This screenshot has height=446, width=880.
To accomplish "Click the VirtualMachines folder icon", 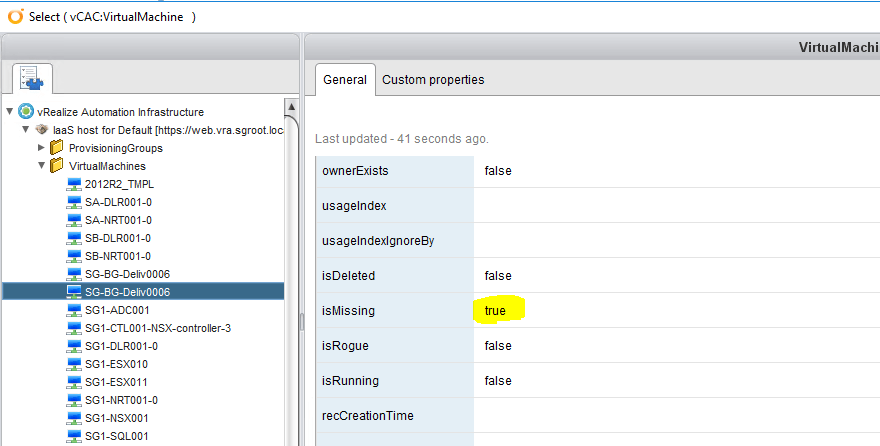I will 57,165.
